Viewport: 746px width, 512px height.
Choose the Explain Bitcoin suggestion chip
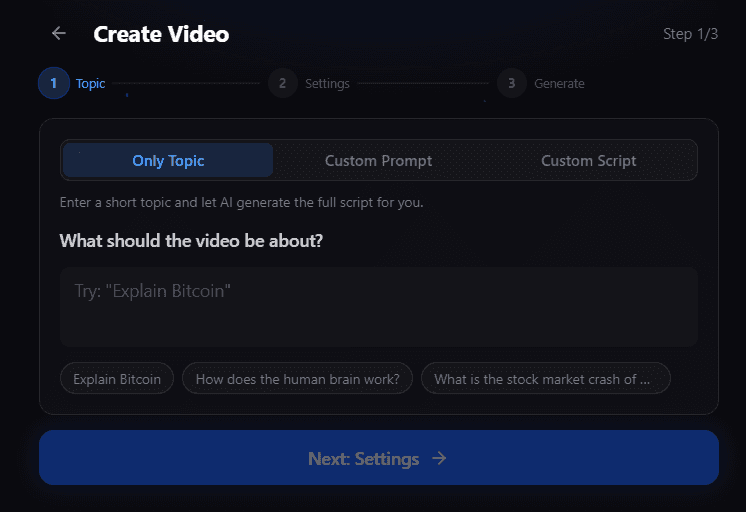(x=117, y=379)
